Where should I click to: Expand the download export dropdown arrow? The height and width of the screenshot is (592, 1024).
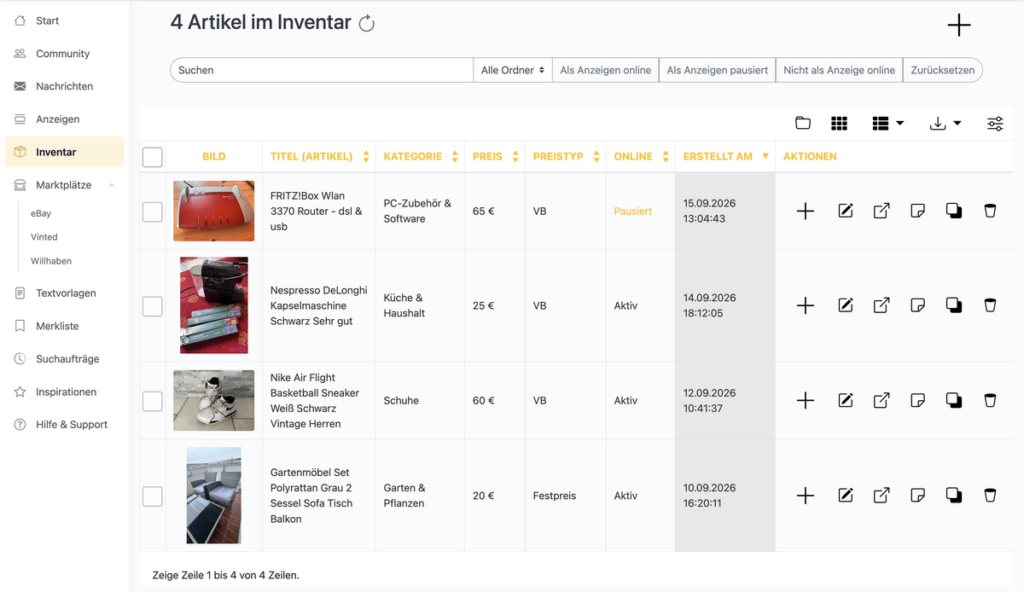957,123
